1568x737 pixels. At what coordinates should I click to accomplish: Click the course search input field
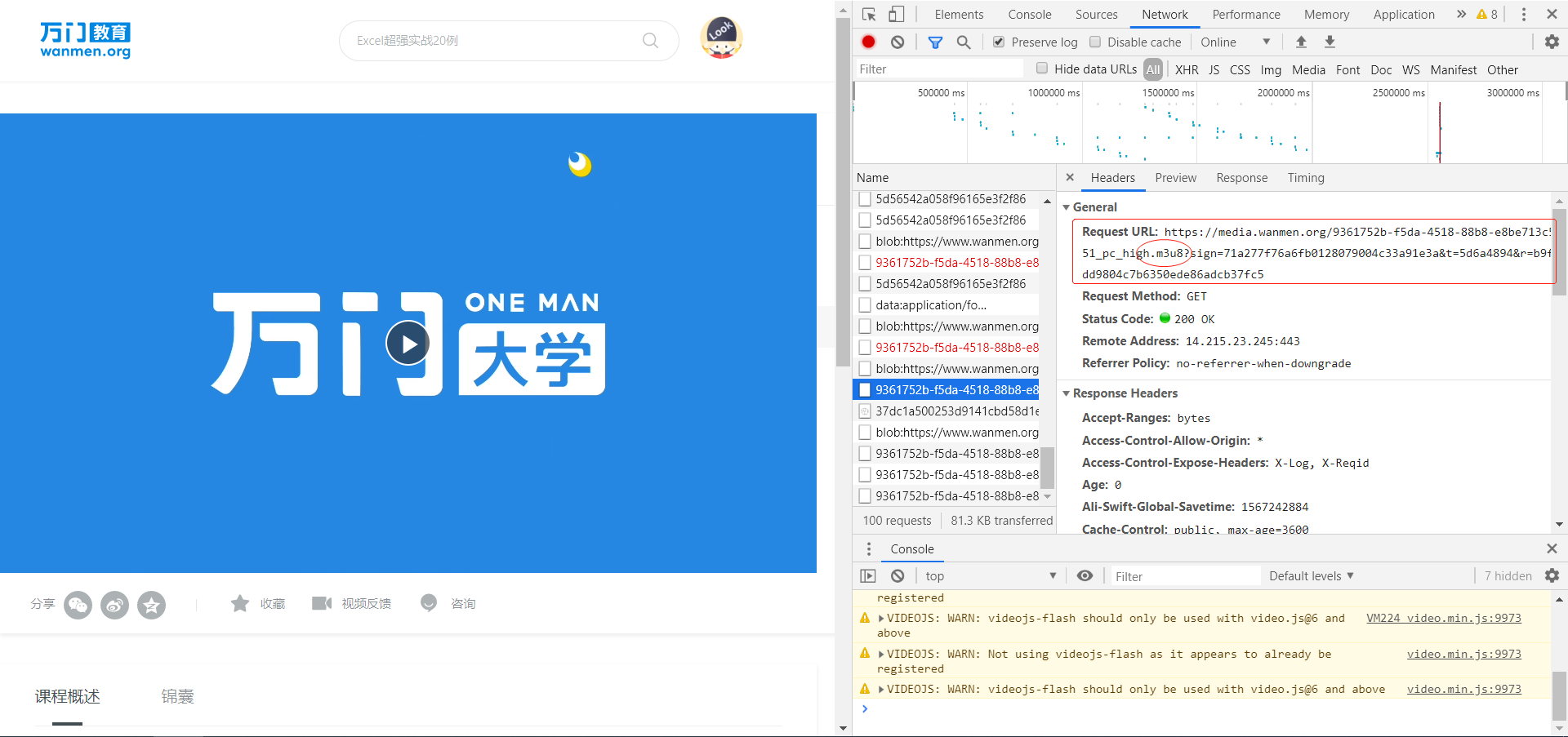[x=494, y=41]
